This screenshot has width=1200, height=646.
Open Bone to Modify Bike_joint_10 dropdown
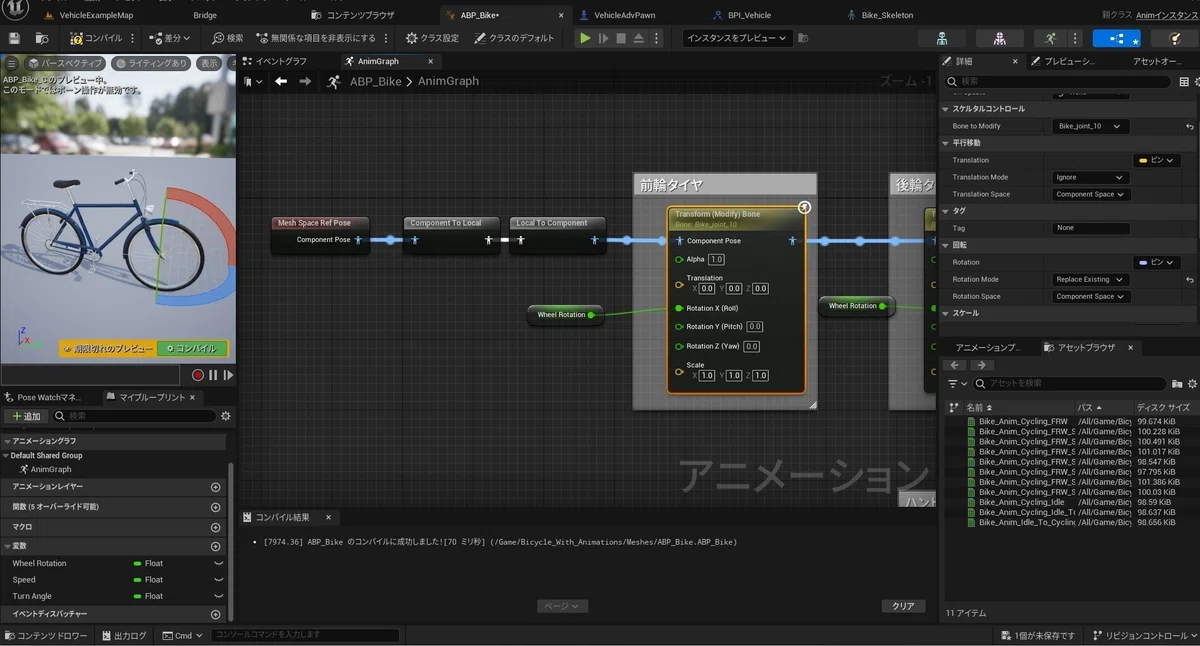click(x=1092, y=126)
